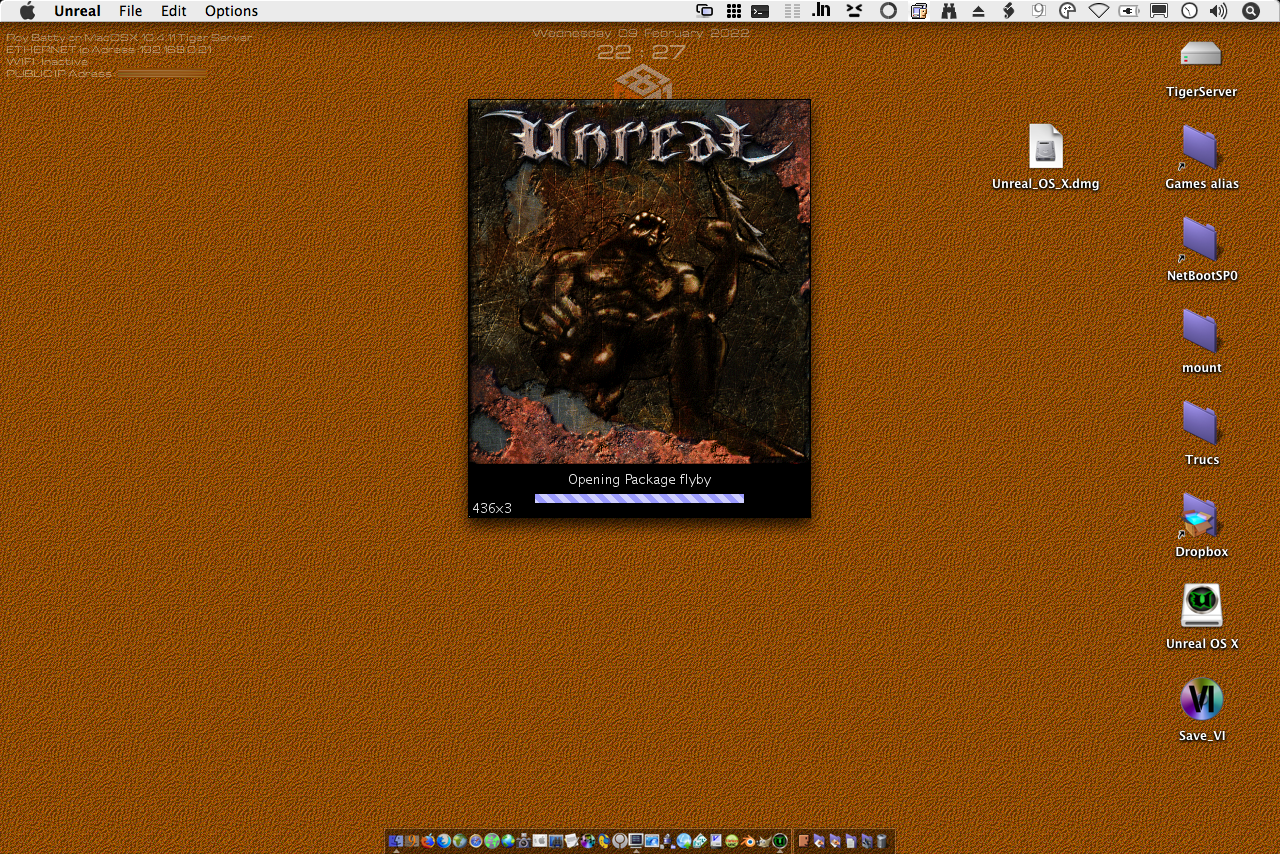Click the Unreal icon in the Dock
Viewport: 1280px width, 854px height.
[x=779, y=841]
